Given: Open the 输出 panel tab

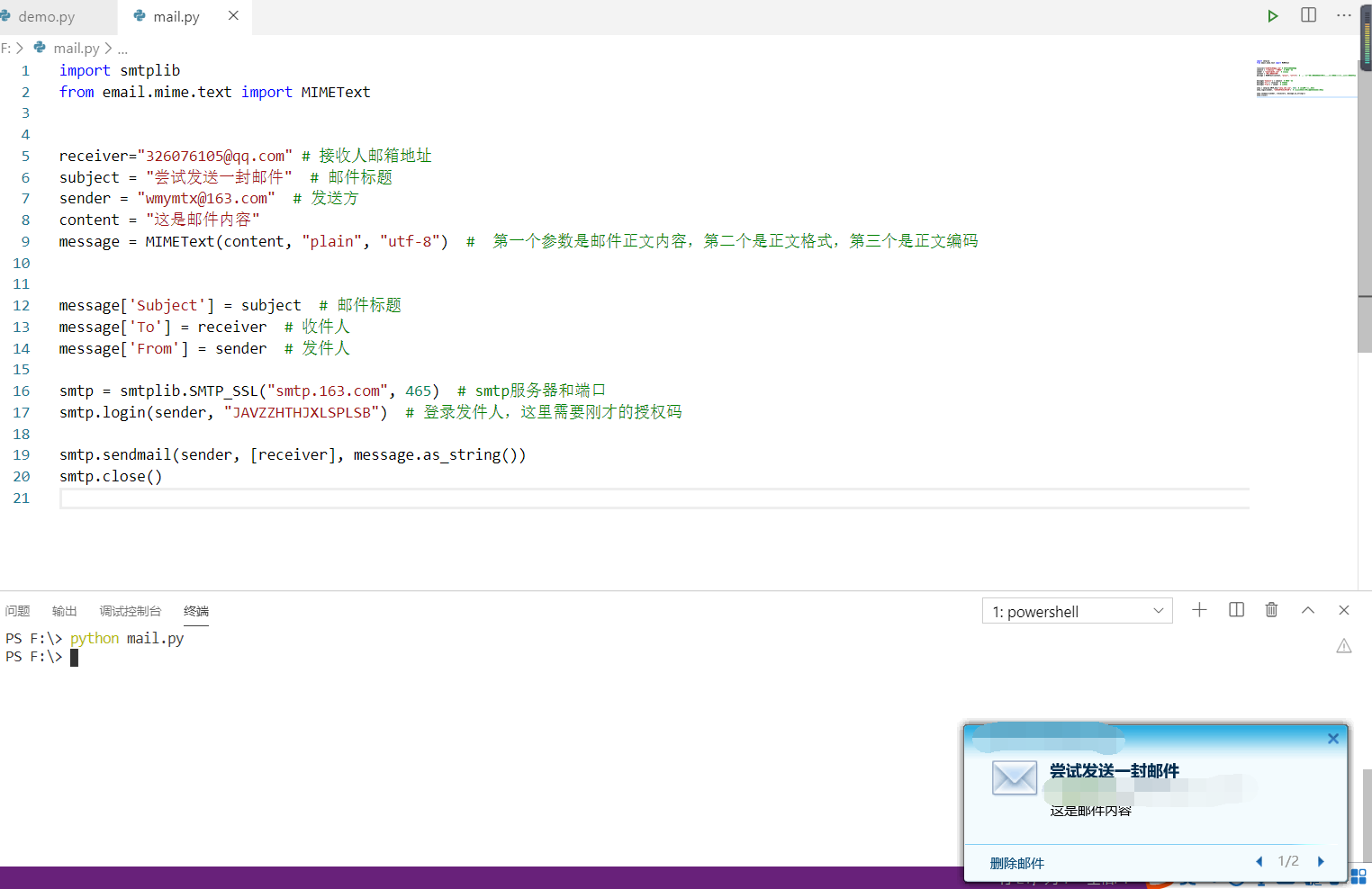Looking at the screenshot, I should [x=64, y=611].
